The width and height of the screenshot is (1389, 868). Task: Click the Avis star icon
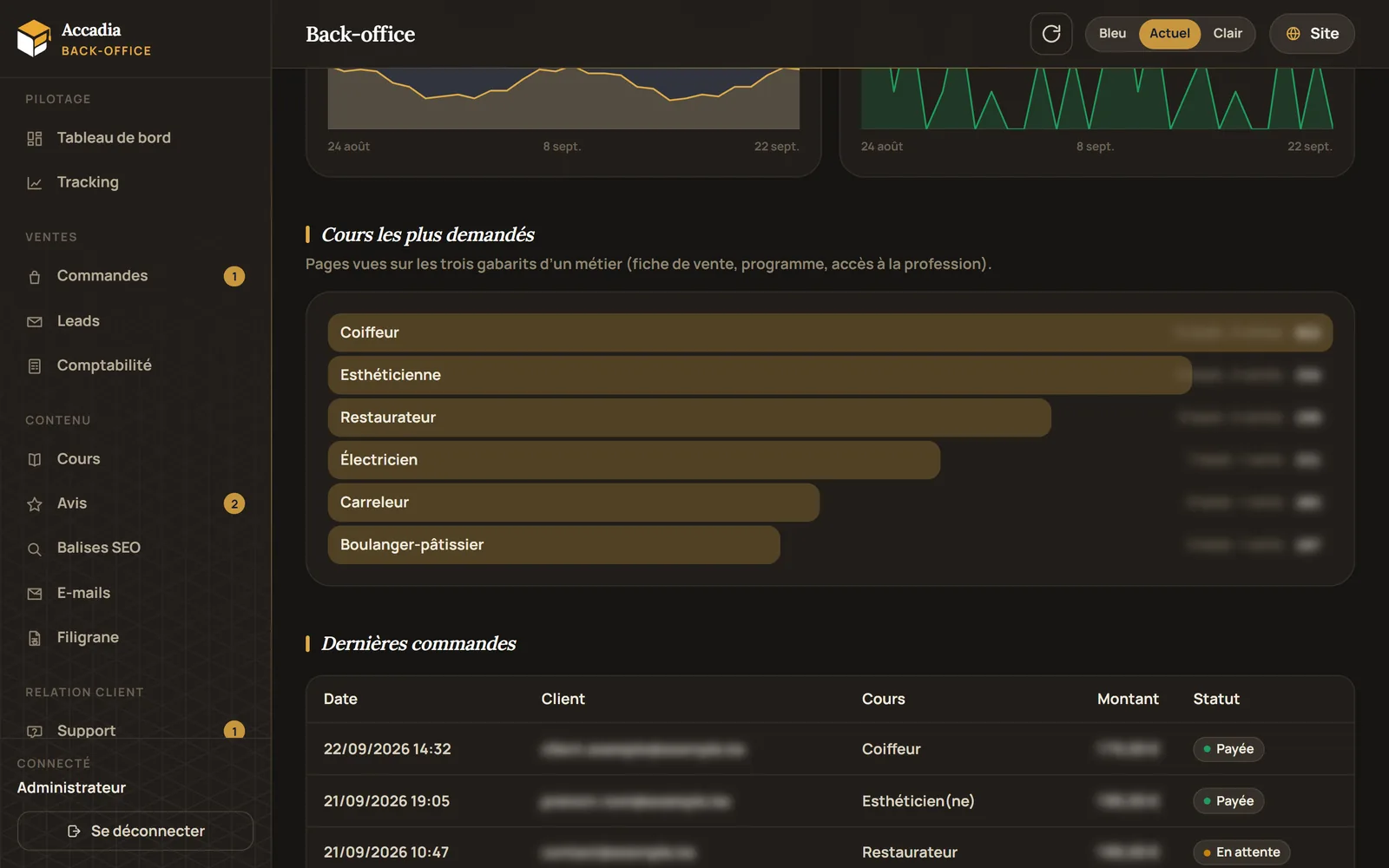click(35, 504)
